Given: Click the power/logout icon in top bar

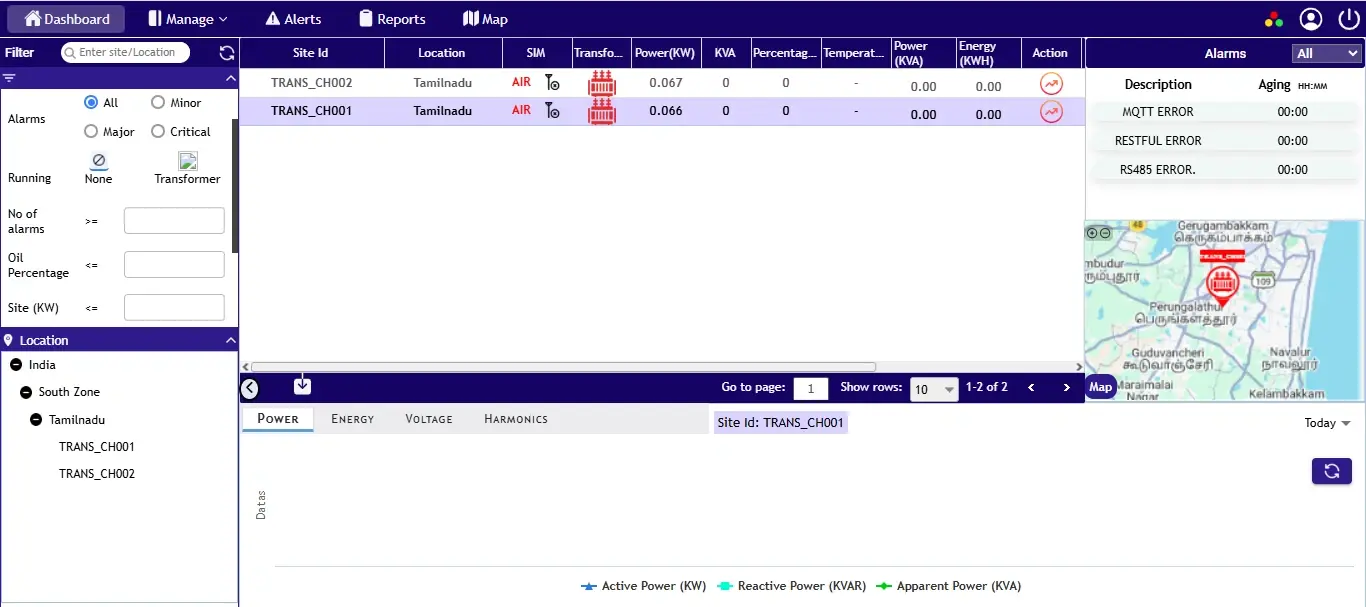Looking at the screenshot, I should (x=1349, y=18).
